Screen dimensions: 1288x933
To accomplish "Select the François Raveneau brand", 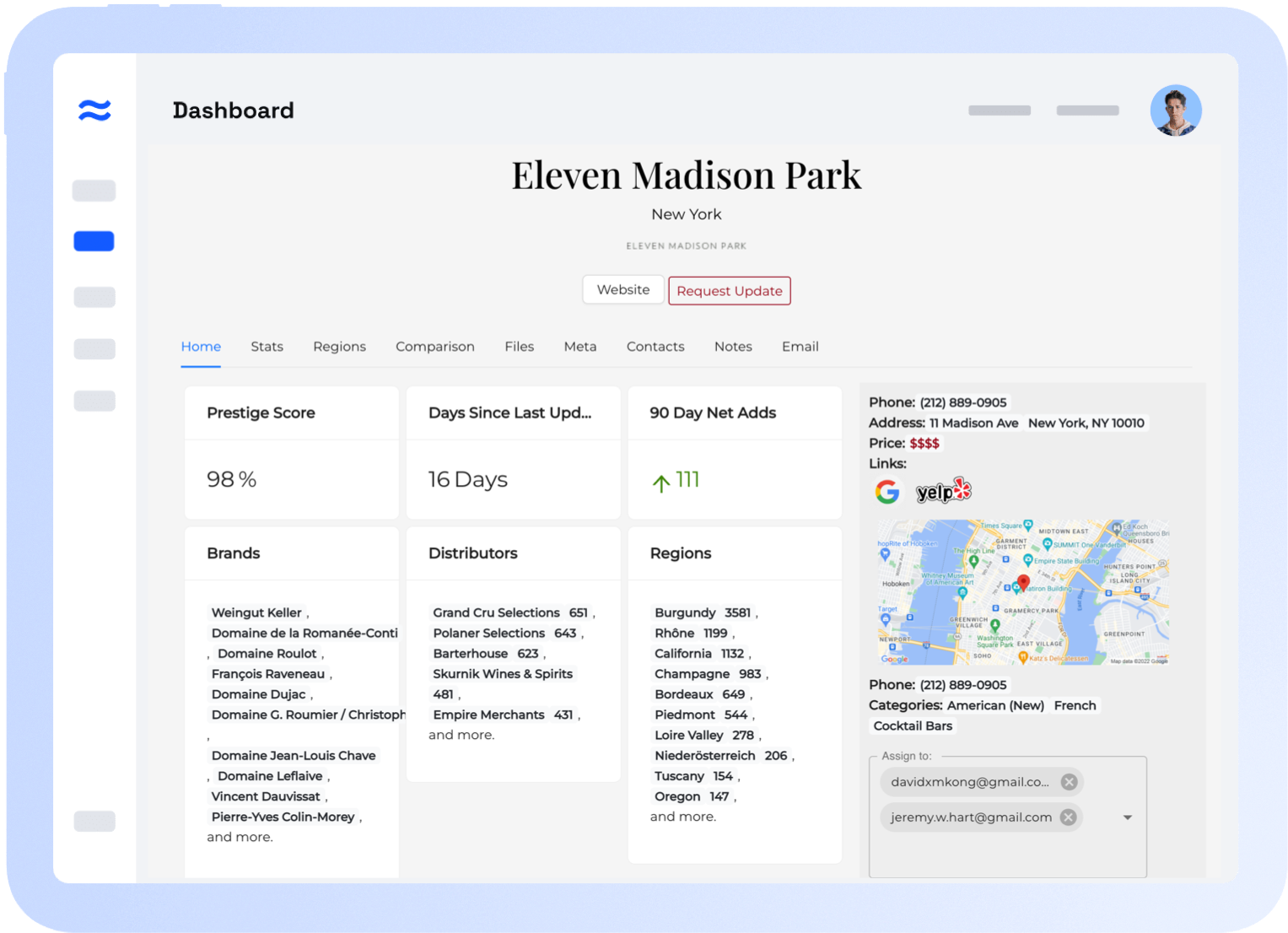I will [x=268, y=674].
